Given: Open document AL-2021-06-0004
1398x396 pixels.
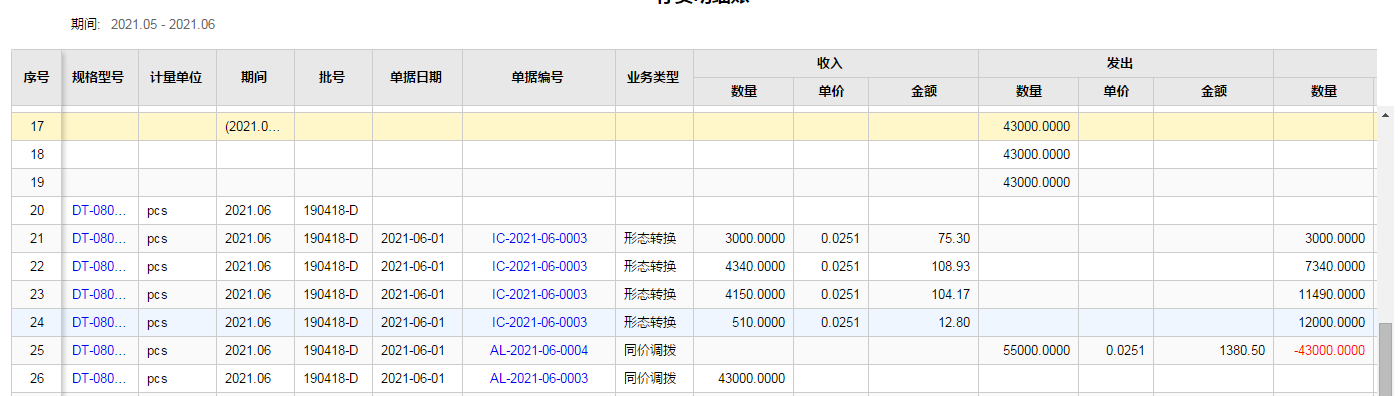Looking at the screenshot, I should pos(539,351).
